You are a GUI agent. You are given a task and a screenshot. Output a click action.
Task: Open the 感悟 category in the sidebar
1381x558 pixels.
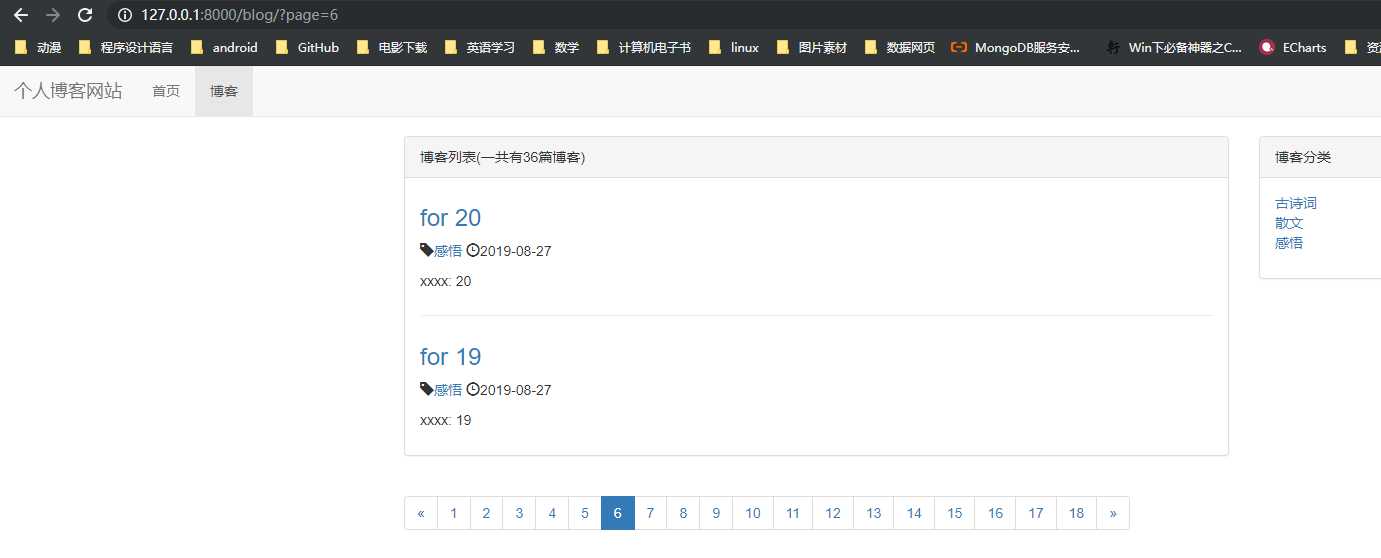click(x=1289, y=242)
